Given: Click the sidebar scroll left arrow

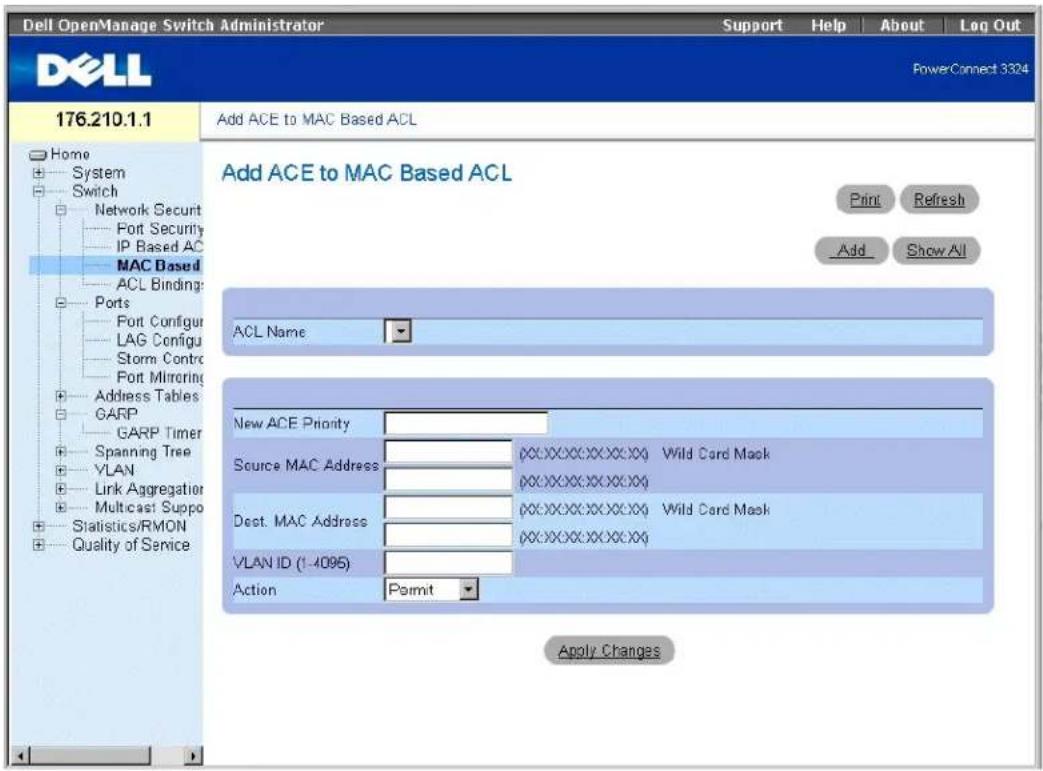Looking at the screenshot, I should (21, 756).
